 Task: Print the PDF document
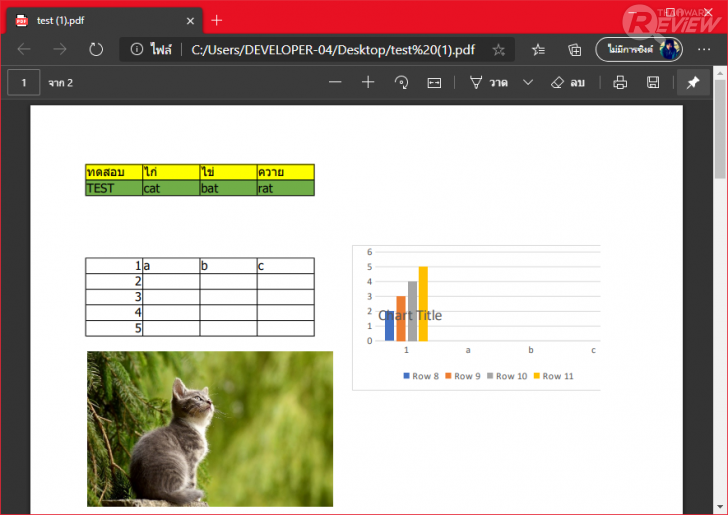620,83
